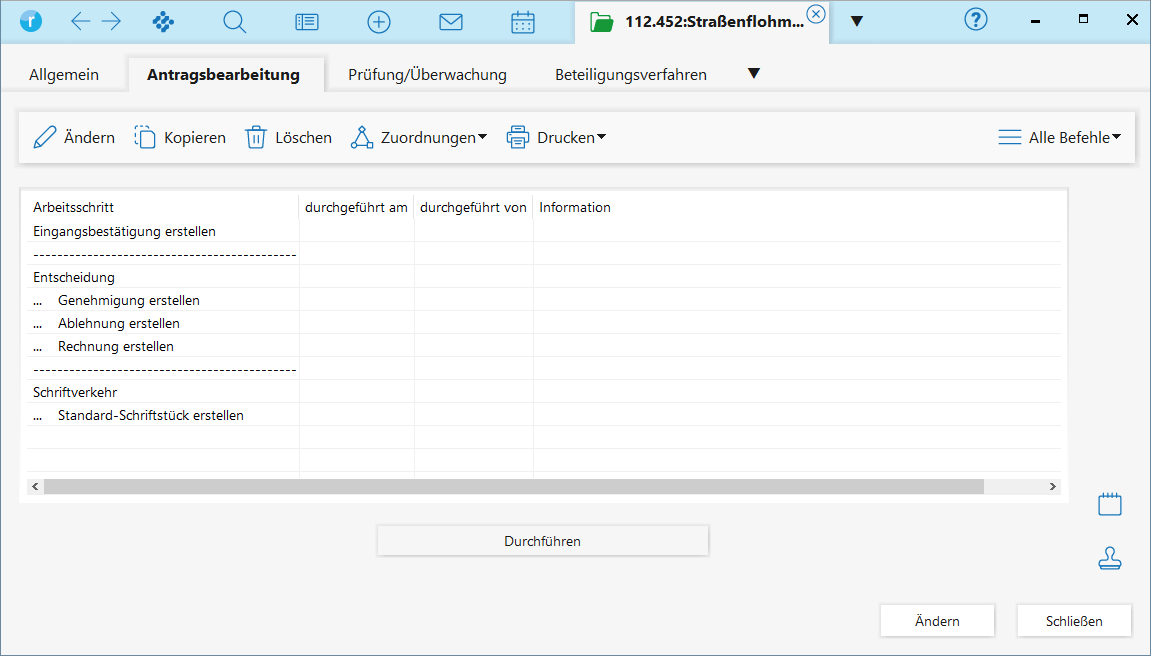The image size is (1151, 656).
Task: Open the Drucken dropdown menu
Action: pyautogui.click(x=556, y=138)
